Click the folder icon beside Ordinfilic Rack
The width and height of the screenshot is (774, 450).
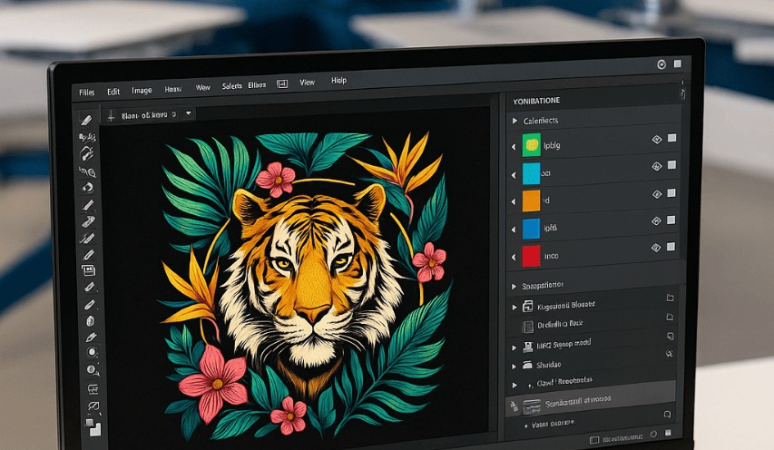tap(670, 317)
